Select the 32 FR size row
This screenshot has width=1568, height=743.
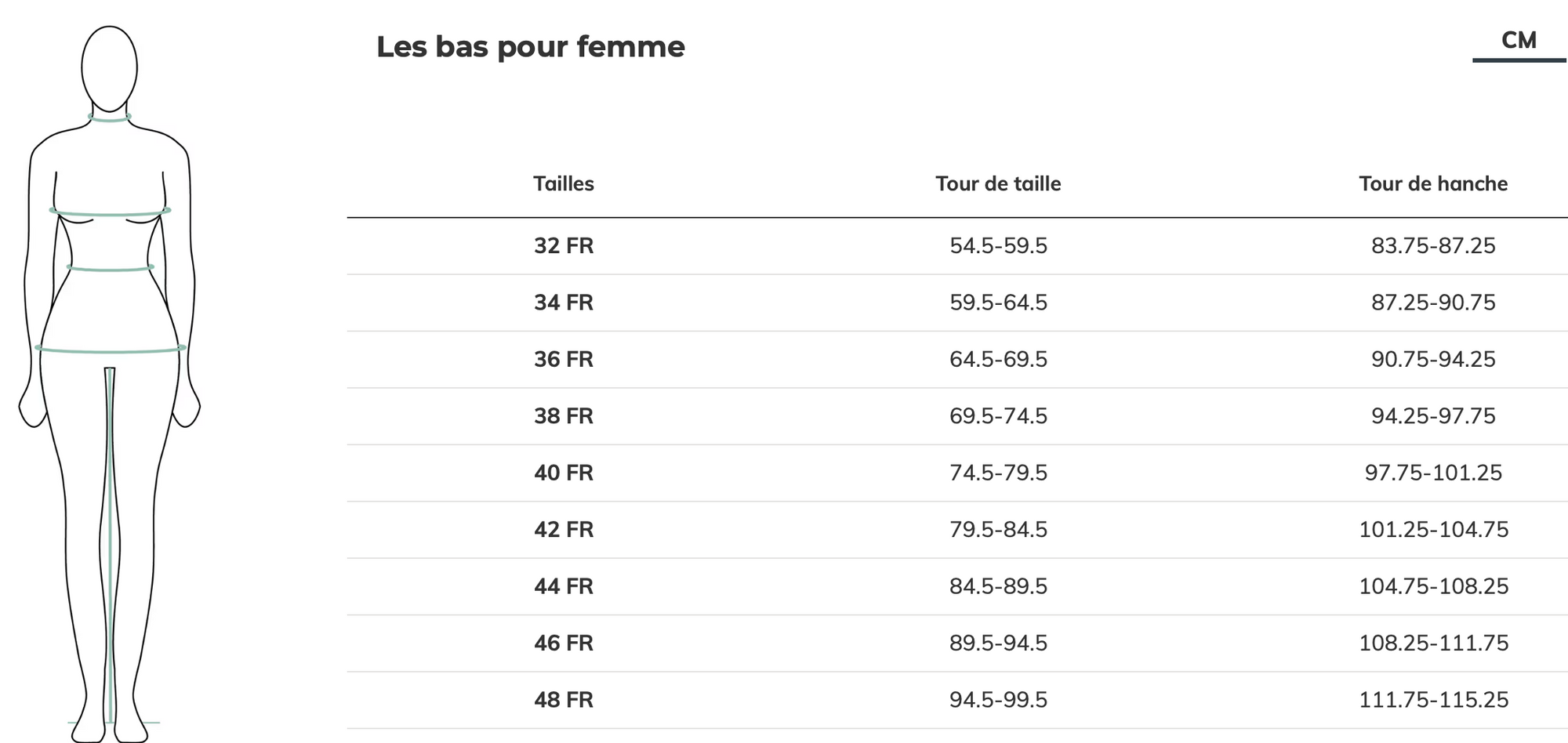point(957,246)
